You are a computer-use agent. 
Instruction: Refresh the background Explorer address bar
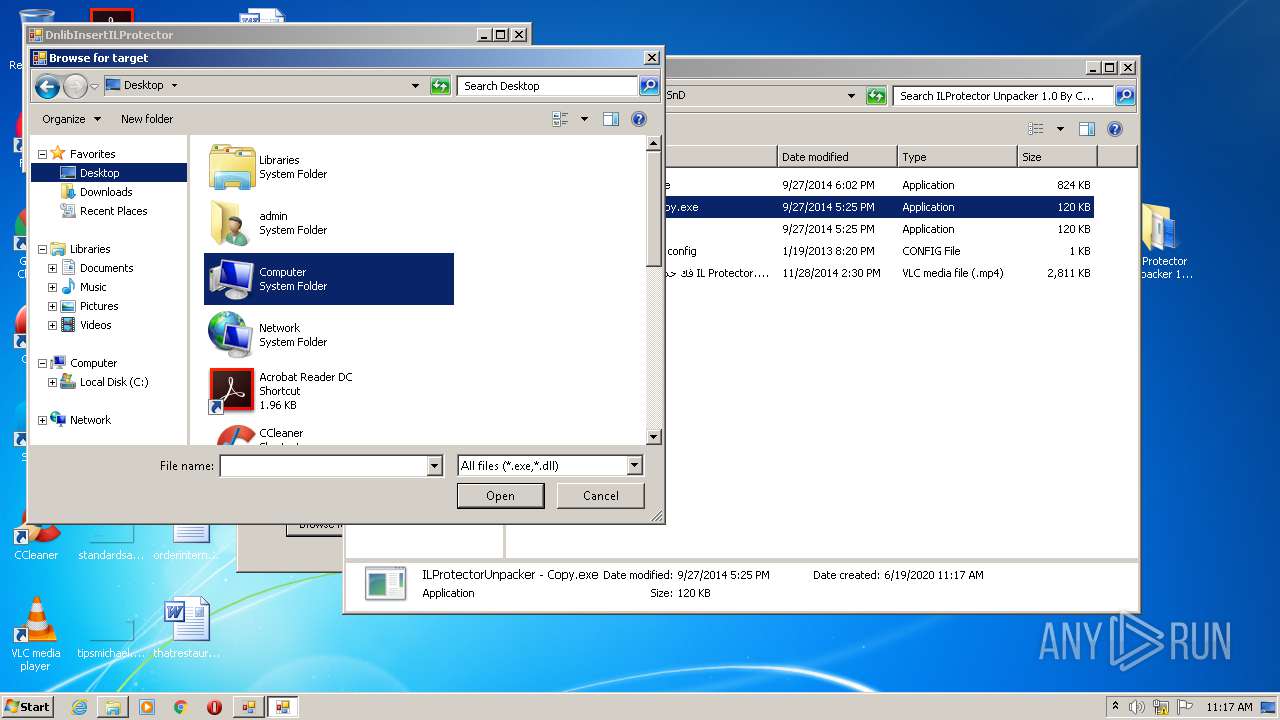point(876,96)
